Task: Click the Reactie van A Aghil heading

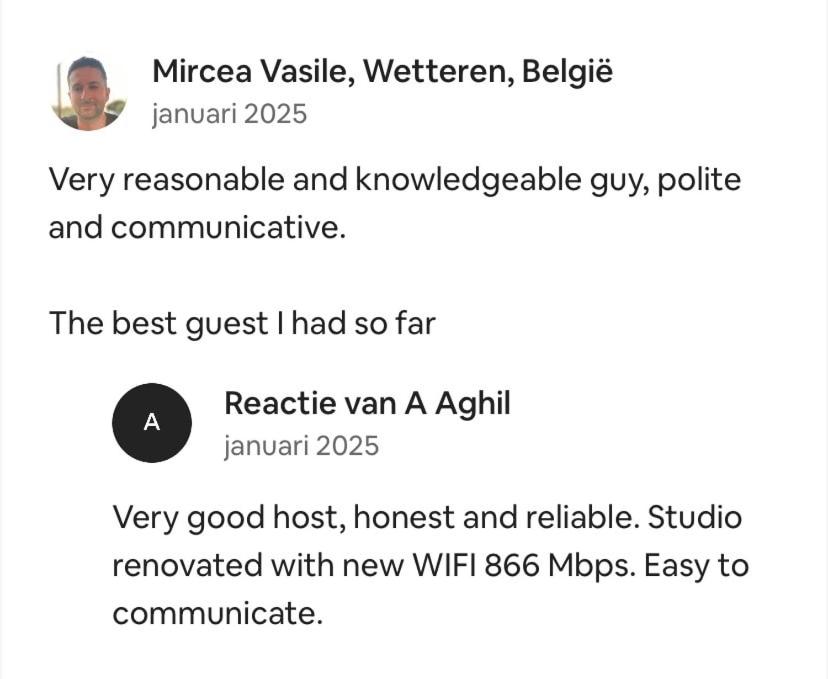Action: [368, 404]
